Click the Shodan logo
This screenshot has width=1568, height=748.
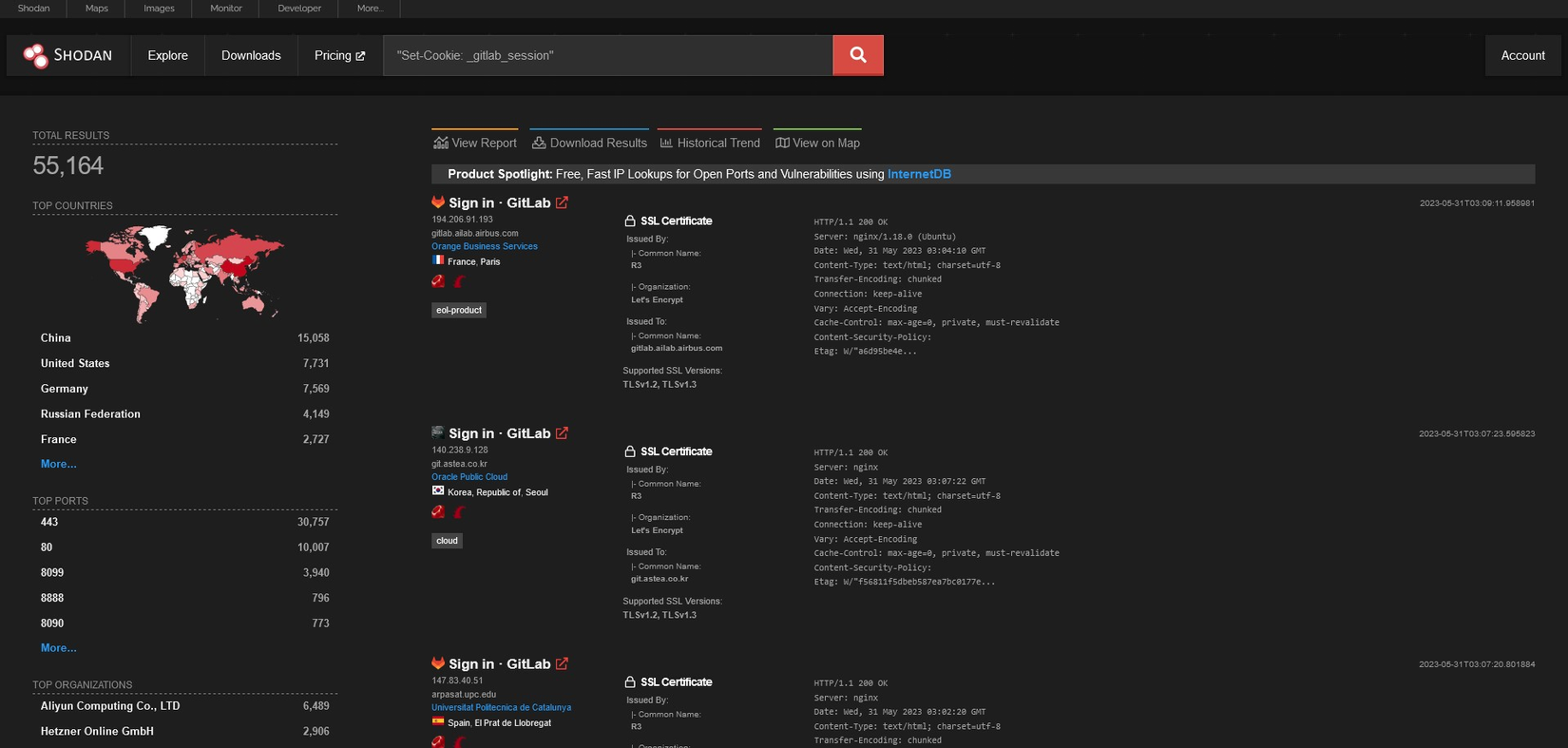pos(67,55)
